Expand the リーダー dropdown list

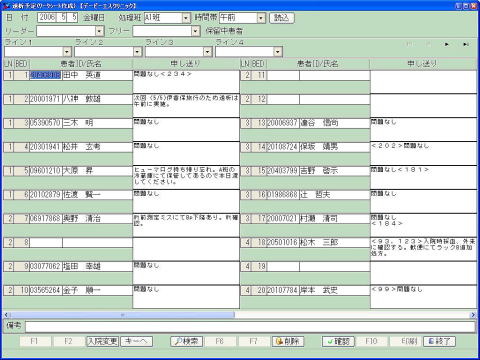(99, 31)
